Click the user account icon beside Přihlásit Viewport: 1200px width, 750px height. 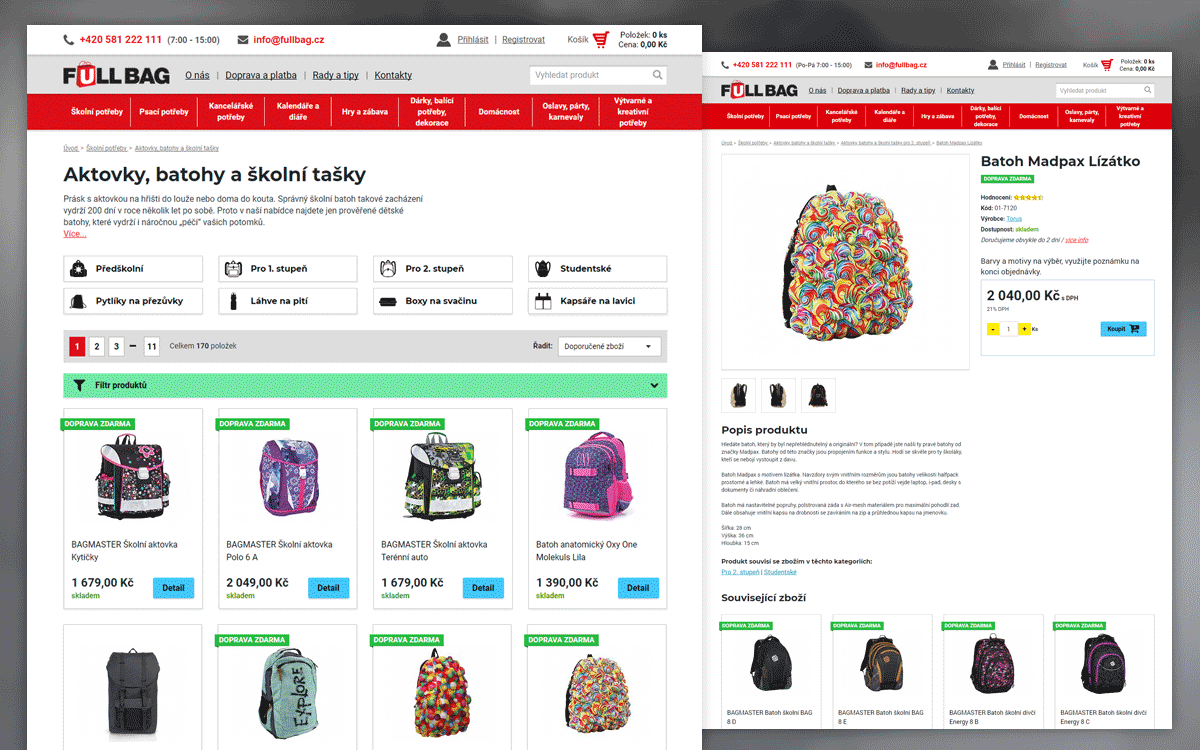click(x=444, y=40)
